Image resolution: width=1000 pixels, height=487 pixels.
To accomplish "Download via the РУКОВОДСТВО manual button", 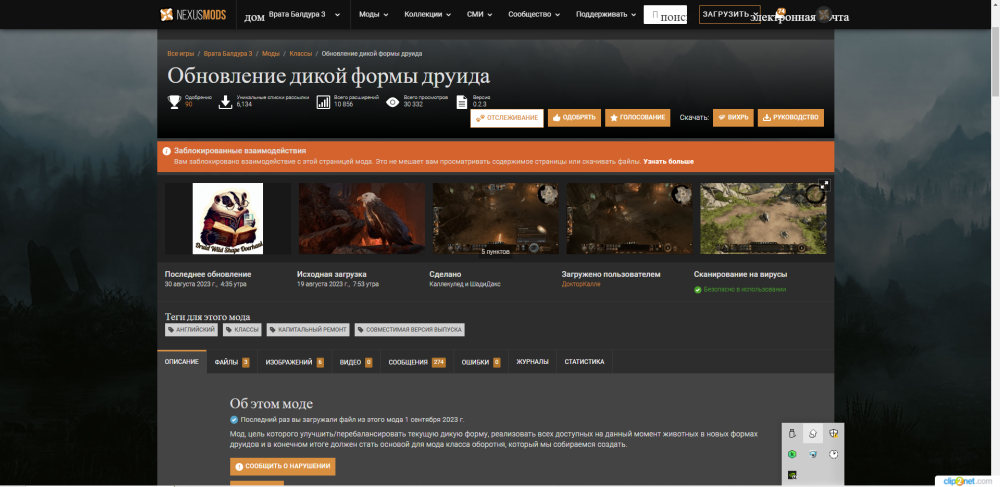I will (791, 118).
